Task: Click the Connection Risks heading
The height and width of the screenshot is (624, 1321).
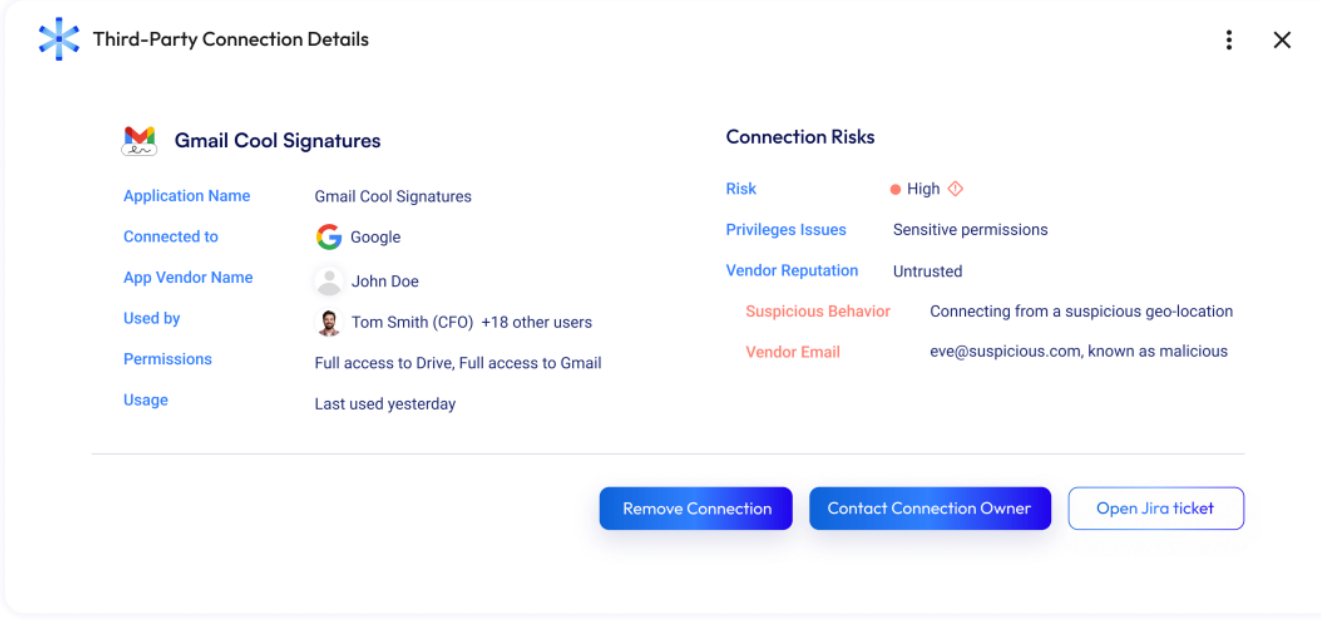Action: pos(800,137)
